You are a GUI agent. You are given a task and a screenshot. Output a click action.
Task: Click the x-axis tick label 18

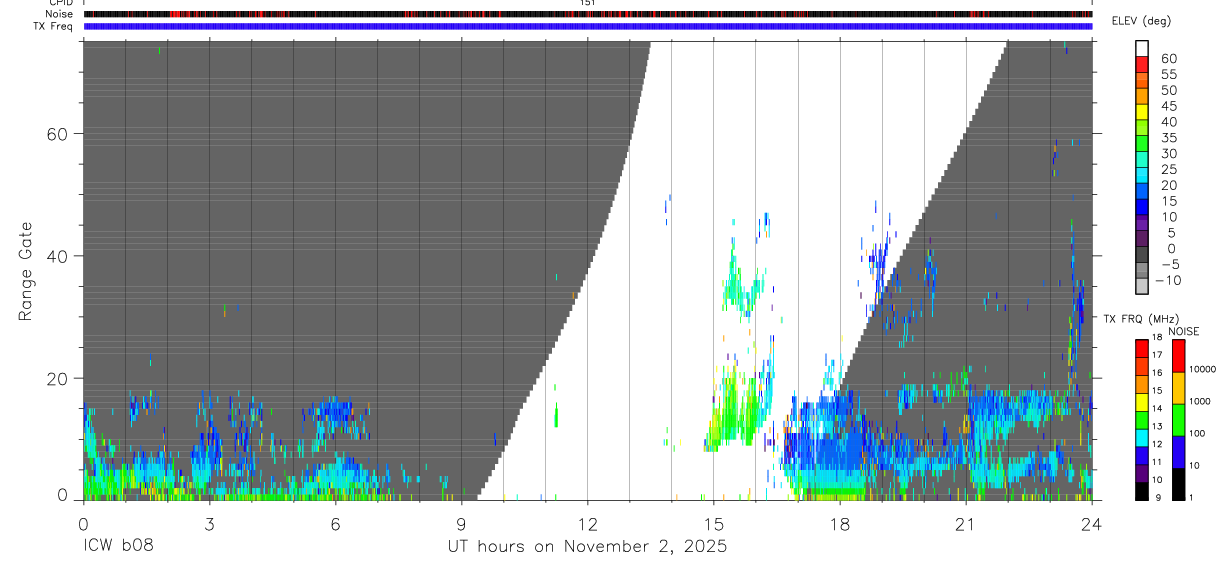[x=839, y=524]
